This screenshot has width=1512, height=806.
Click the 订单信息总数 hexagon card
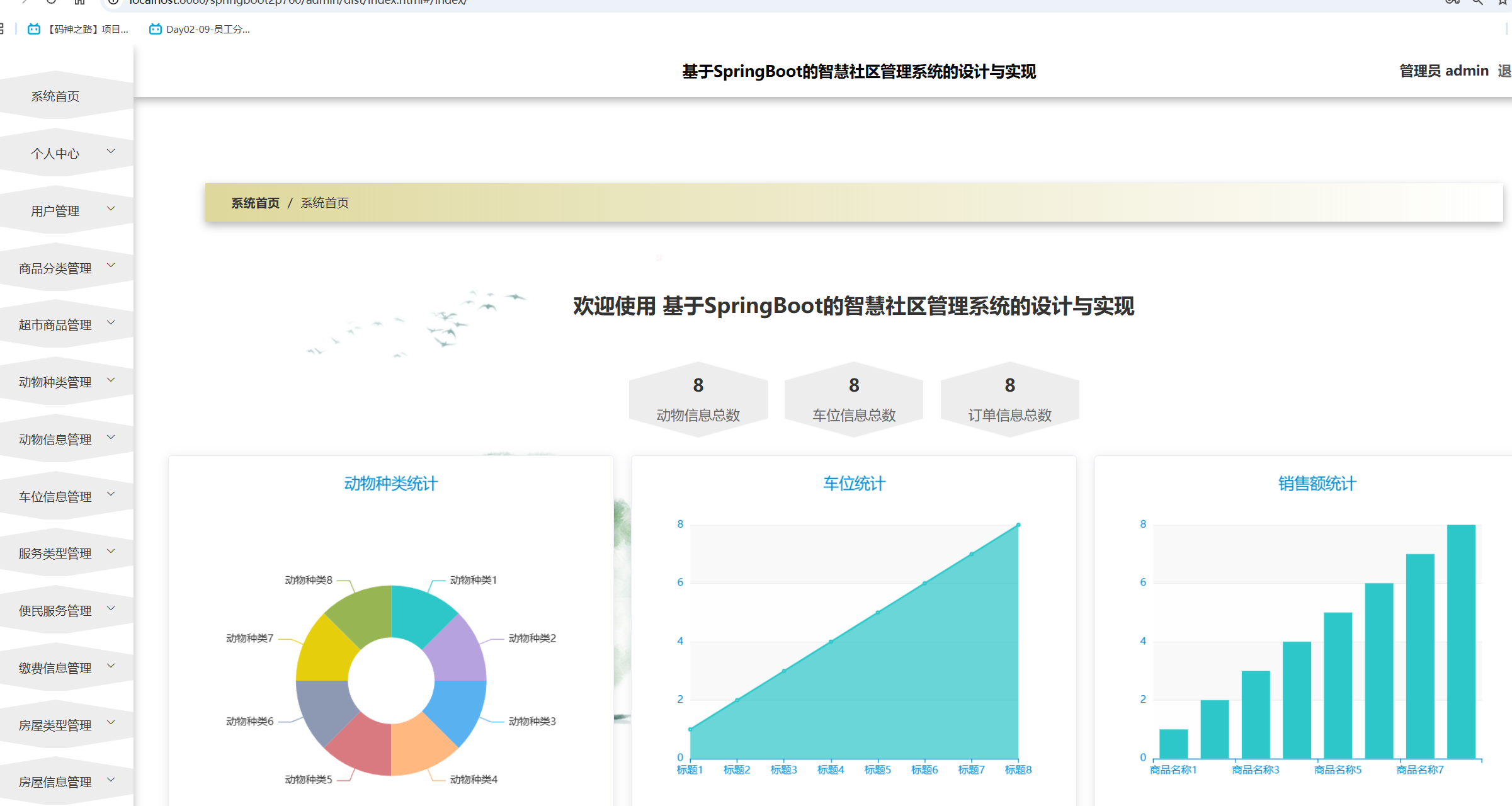(1009, 399)
